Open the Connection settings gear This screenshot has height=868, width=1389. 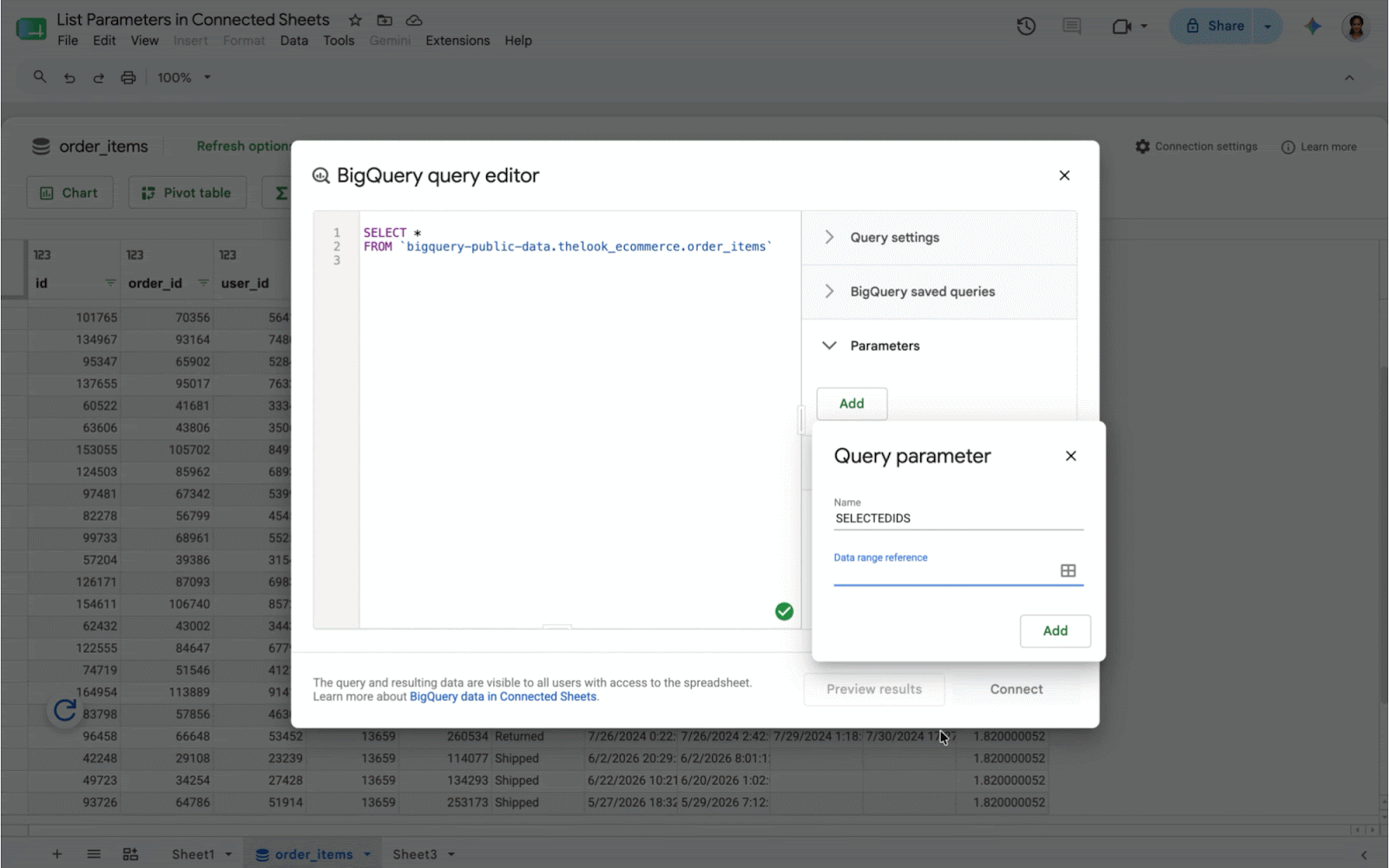[1142, 147]
